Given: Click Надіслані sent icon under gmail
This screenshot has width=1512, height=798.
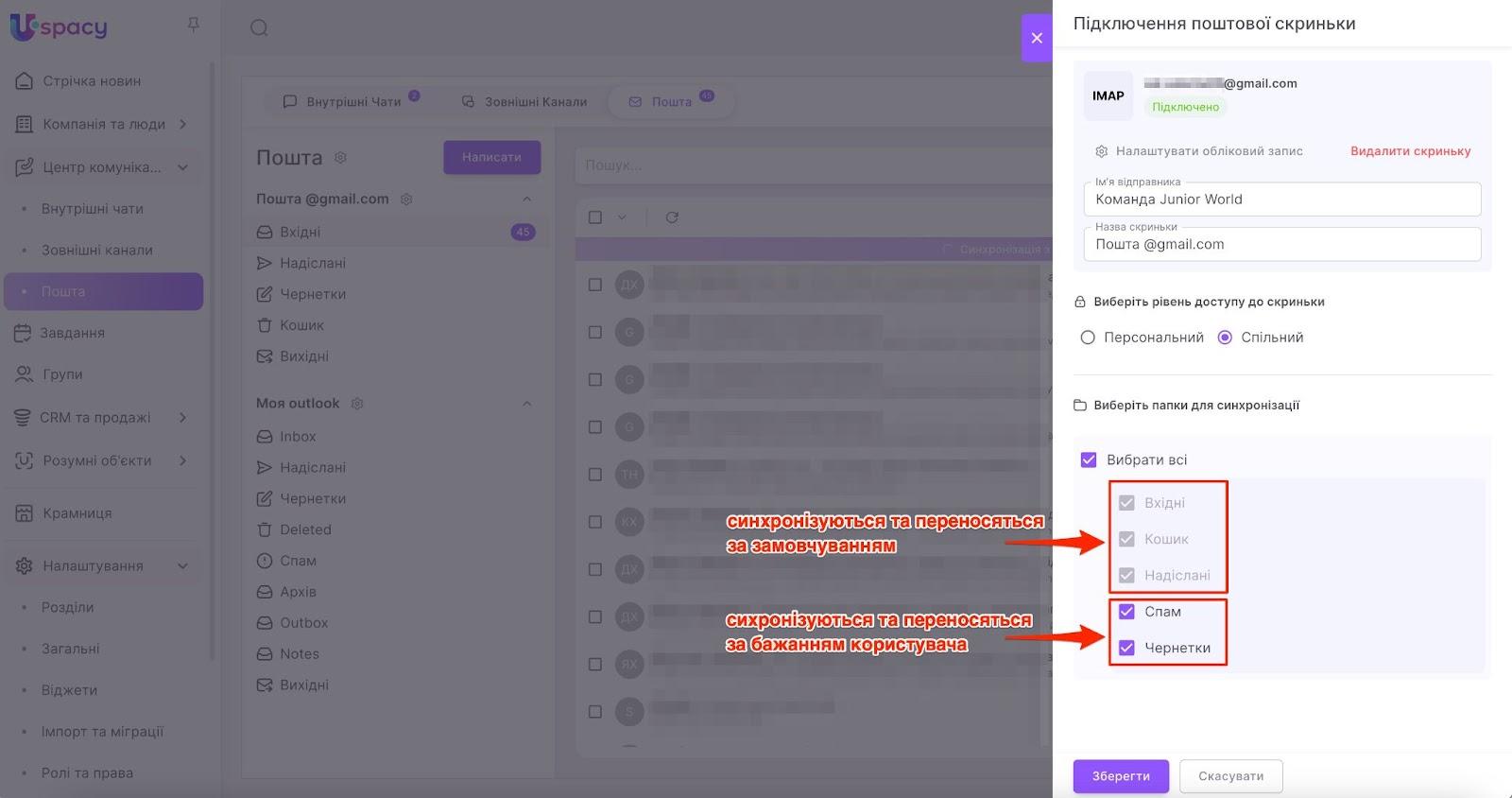Looking at the screenshot, I should click(265, 263).
